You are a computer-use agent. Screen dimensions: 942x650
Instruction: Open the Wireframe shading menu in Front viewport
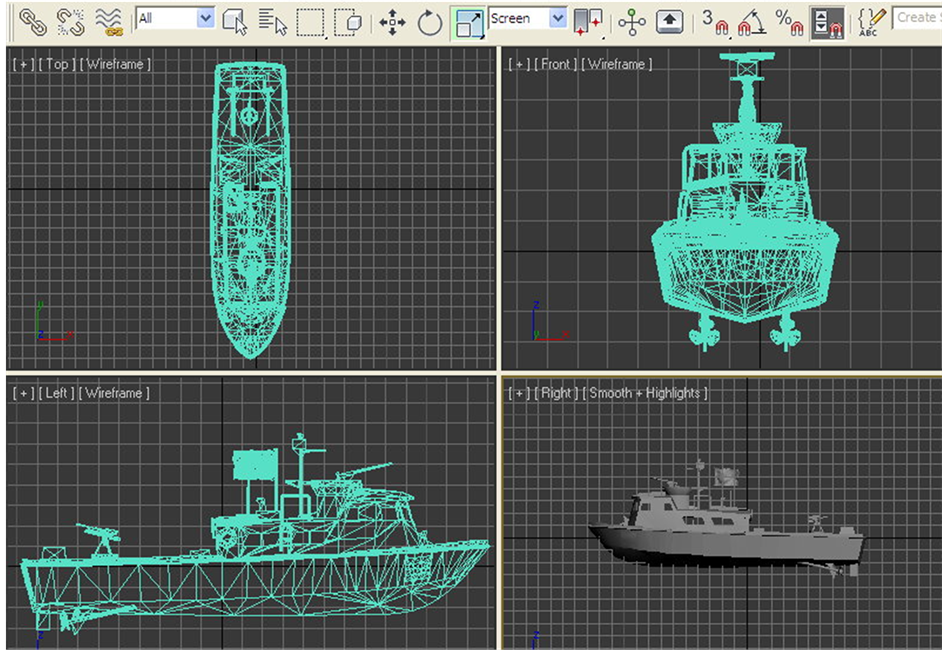pyautogui.click(x=617, y=64)
